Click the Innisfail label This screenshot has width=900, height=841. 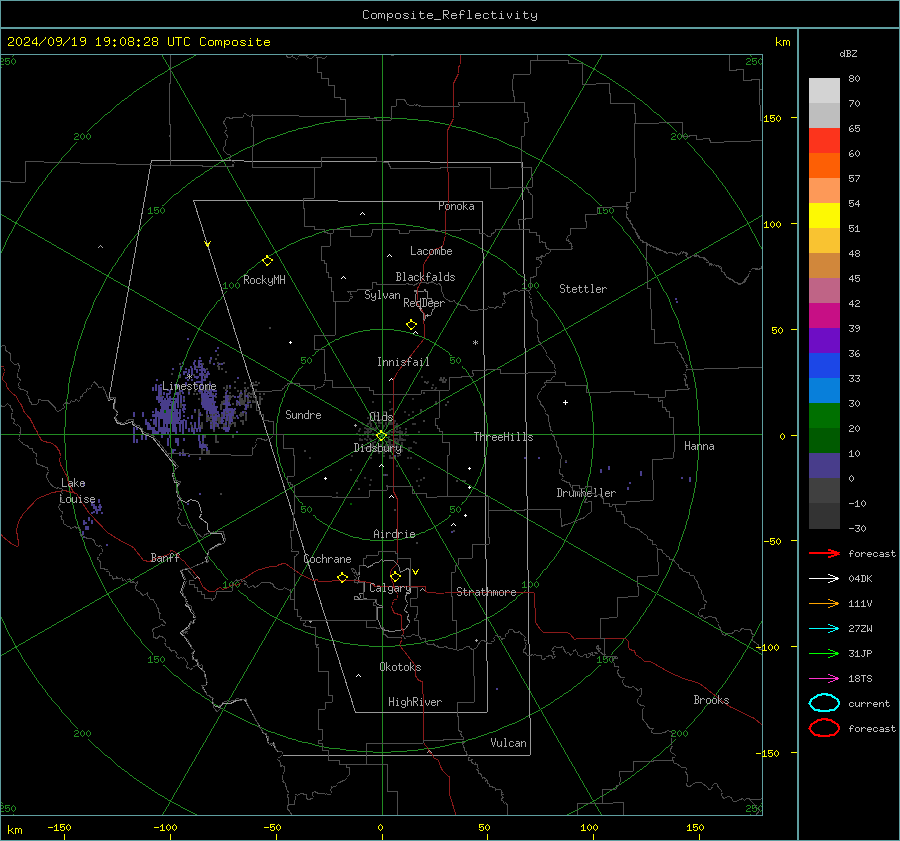pyautogui.click(x=403, y=362)
